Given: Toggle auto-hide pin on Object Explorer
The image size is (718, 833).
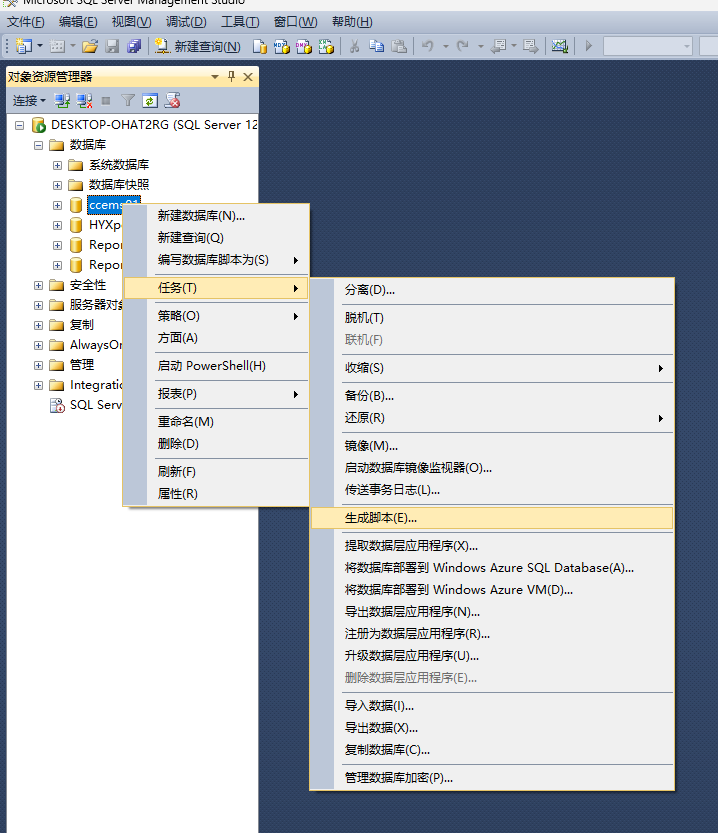Looking at the screenshot, I should click(232, 77).
